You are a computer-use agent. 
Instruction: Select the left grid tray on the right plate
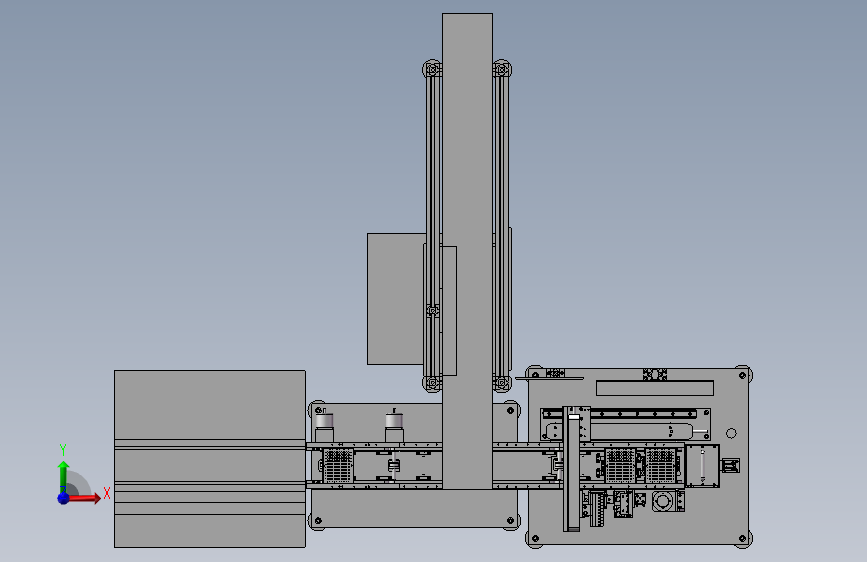click(x=620, y=465)
